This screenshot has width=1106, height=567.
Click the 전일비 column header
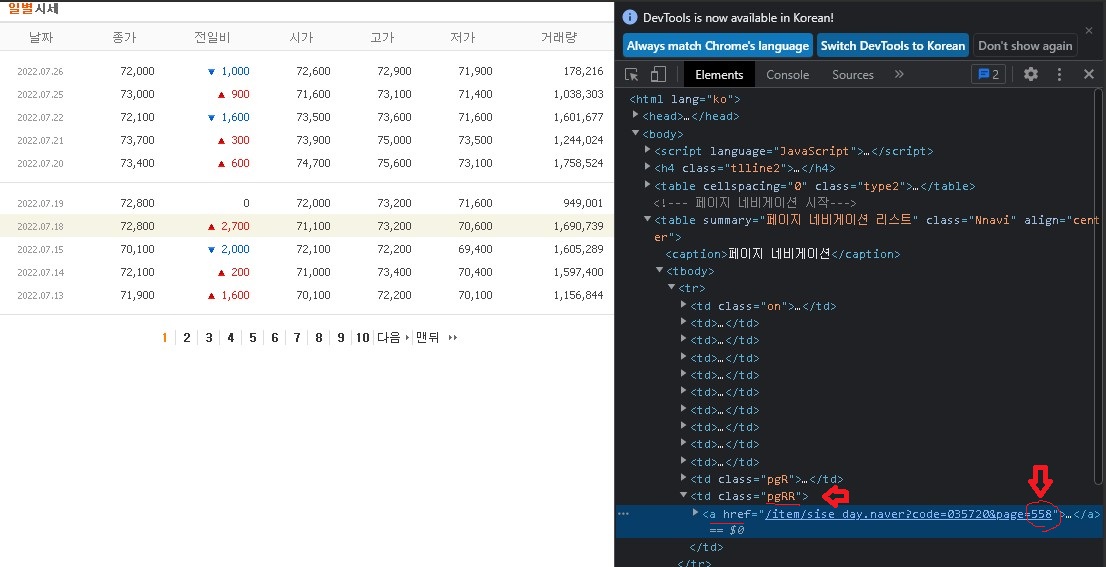(x=212, y=37)
